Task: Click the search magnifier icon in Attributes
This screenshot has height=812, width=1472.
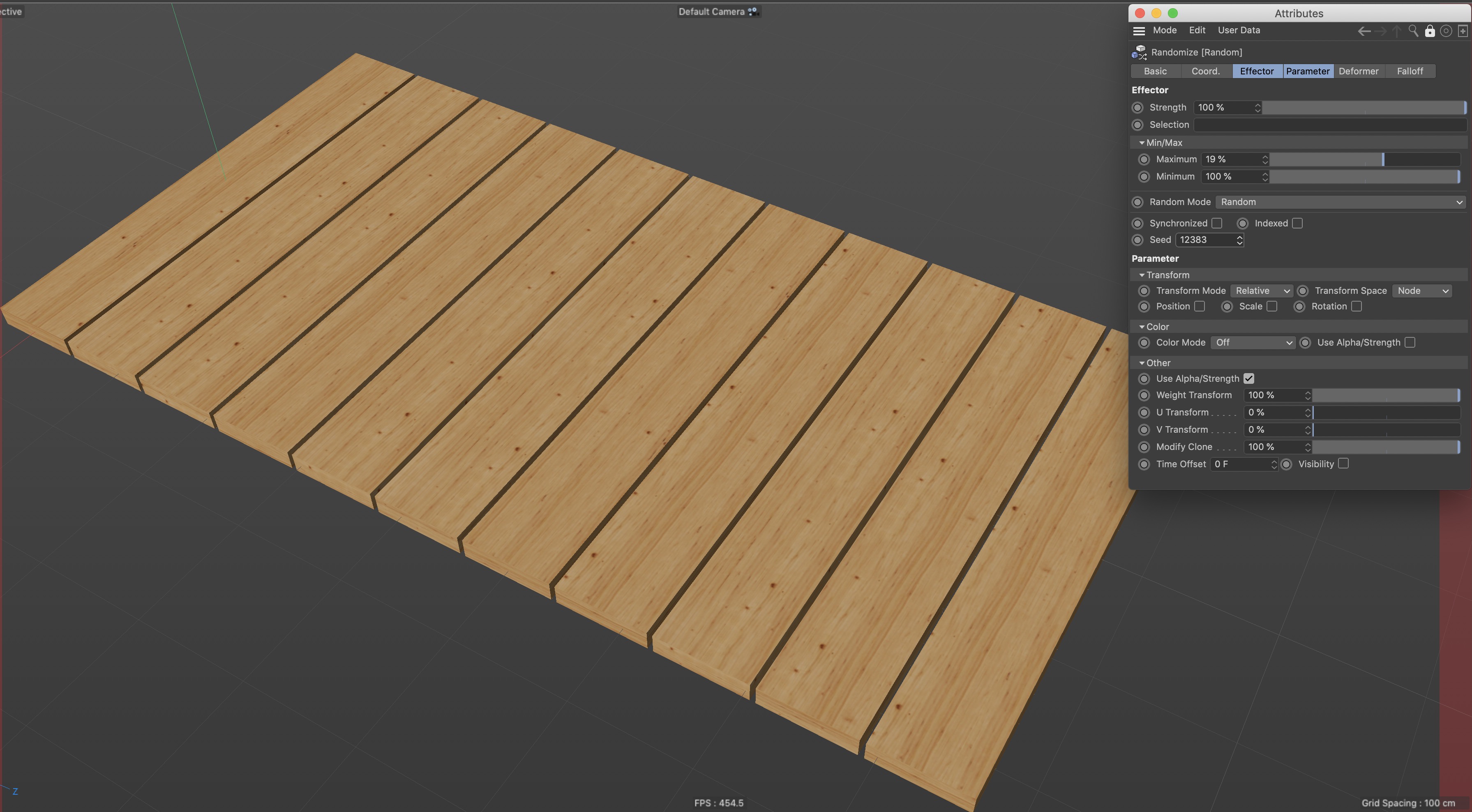Action: tap(1413, 31)
